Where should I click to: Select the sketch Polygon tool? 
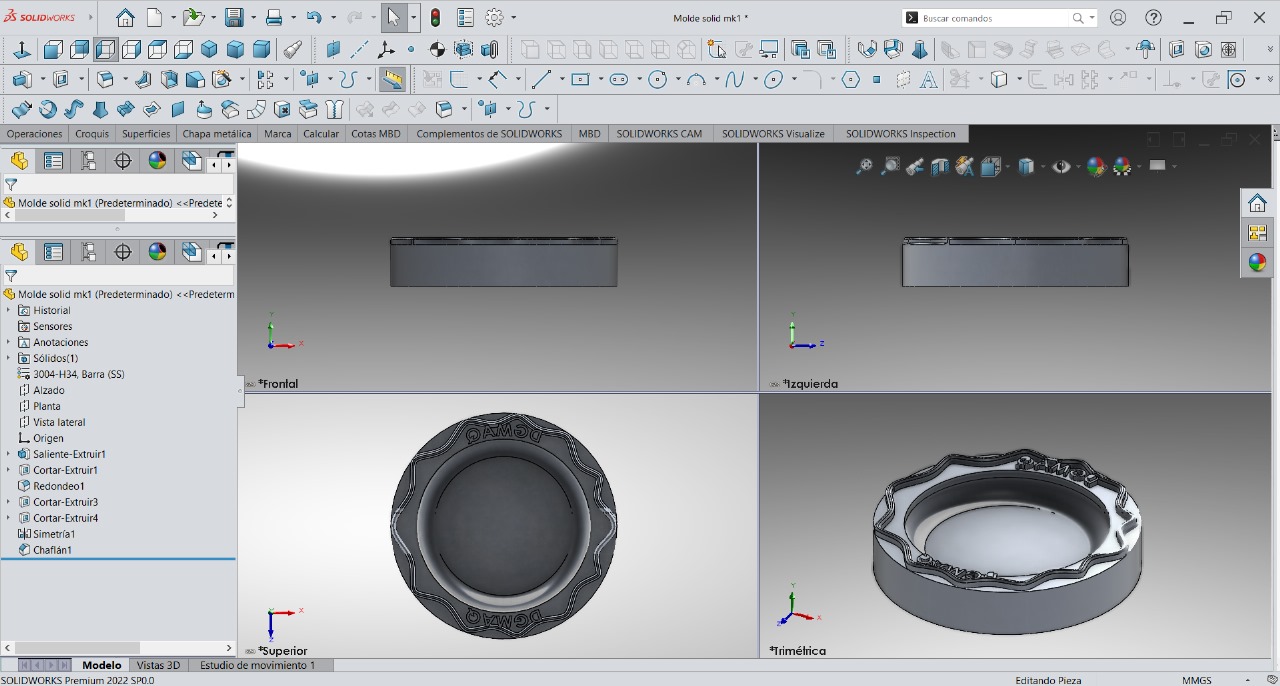[851, 80]
